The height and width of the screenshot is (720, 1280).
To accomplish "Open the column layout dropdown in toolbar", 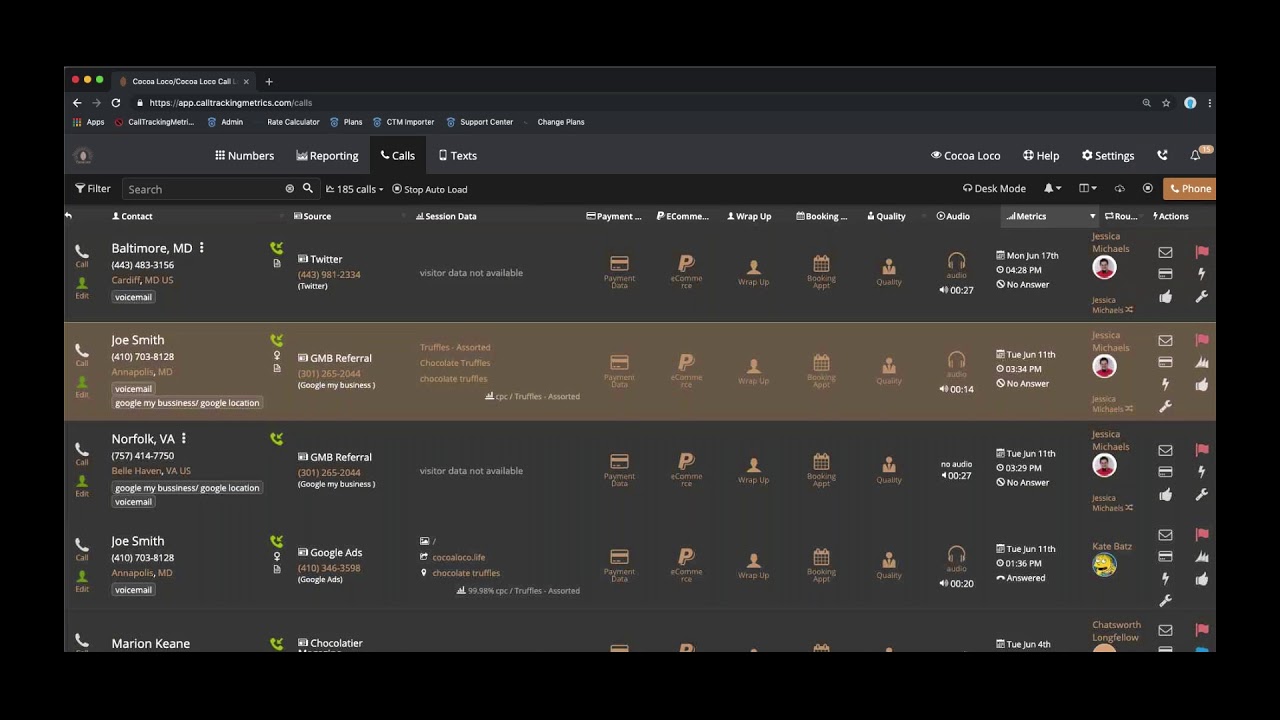I will 1088,188.
